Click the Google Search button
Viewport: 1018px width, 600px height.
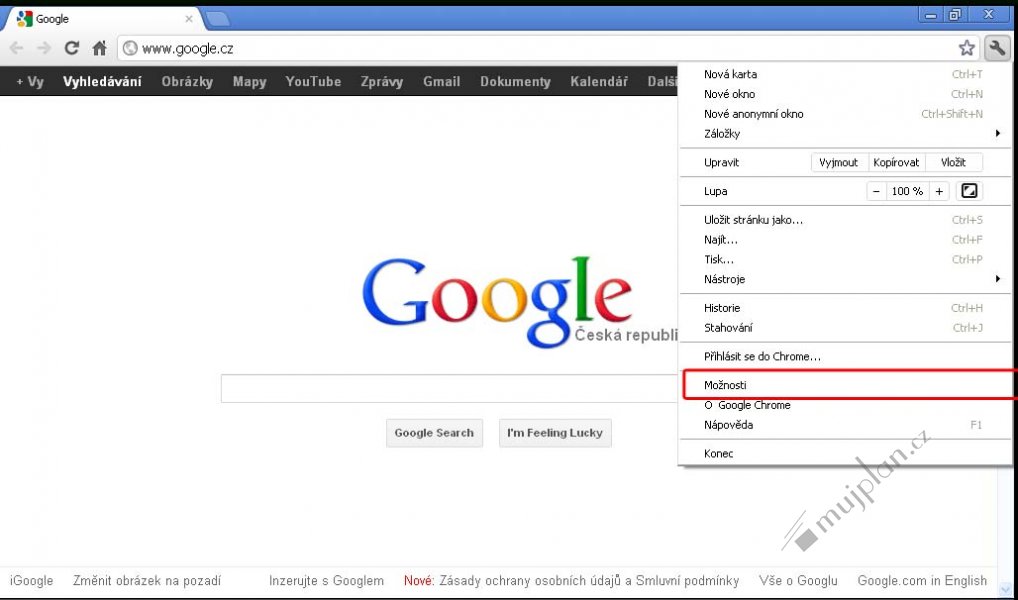click(x=434, y=433)
